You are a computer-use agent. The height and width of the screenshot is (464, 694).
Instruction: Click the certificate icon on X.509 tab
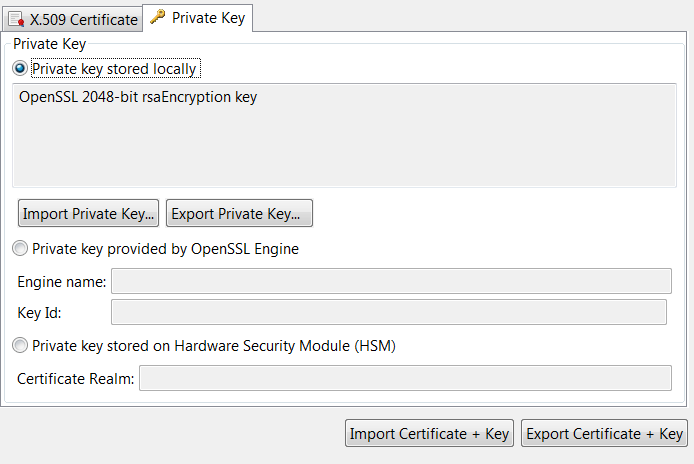pyautogui.click(x=16, y=20)
